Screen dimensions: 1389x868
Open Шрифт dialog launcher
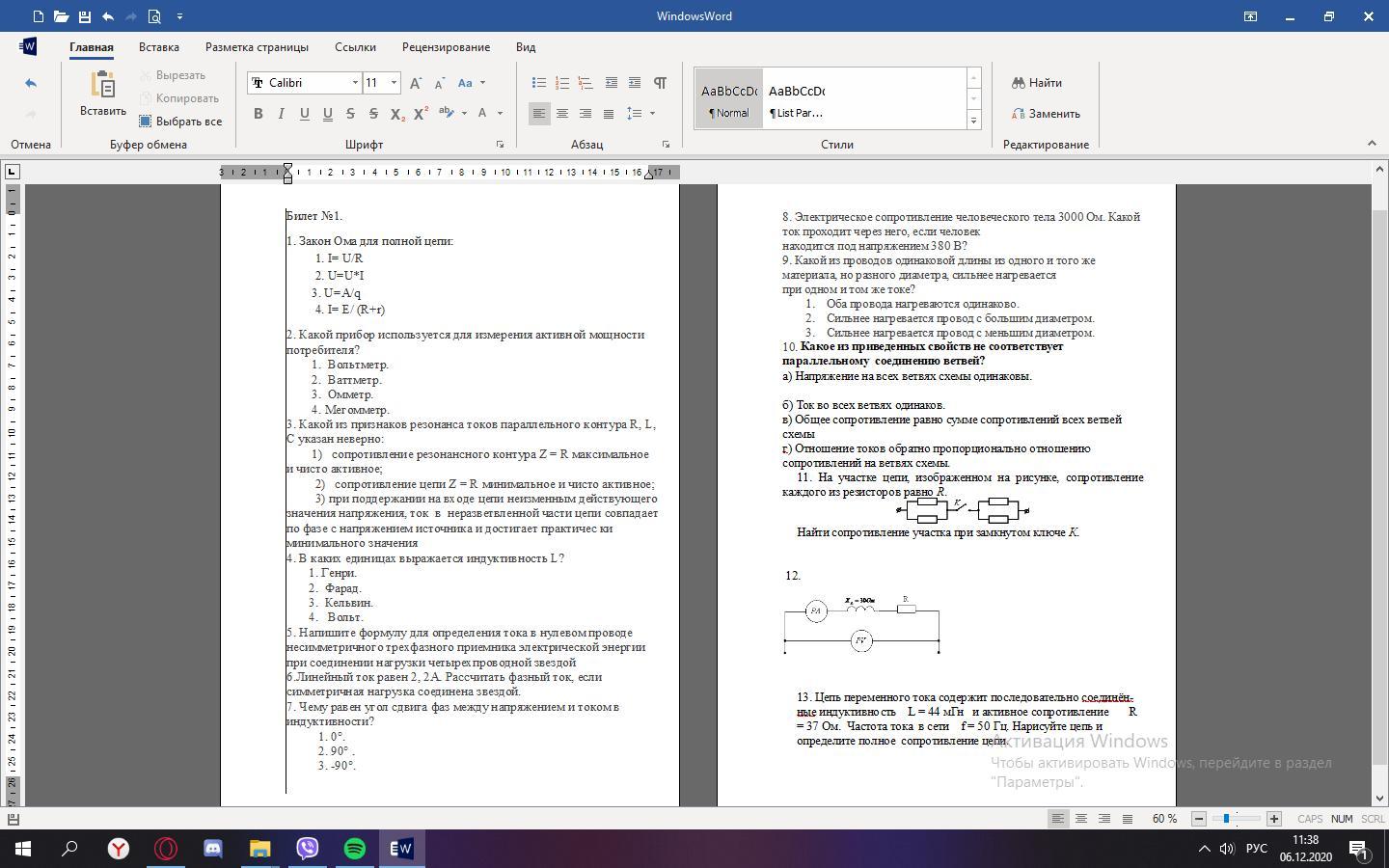tap(500, 145)
